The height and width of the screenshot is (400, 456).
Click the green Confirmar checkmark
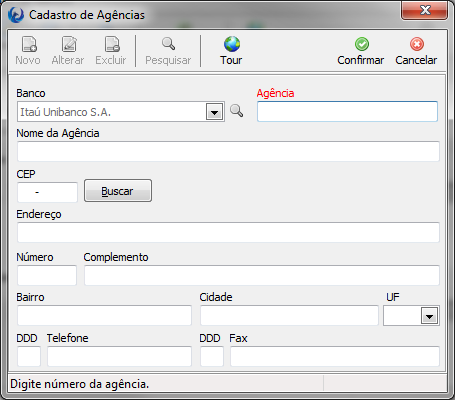tap(362, 44)
